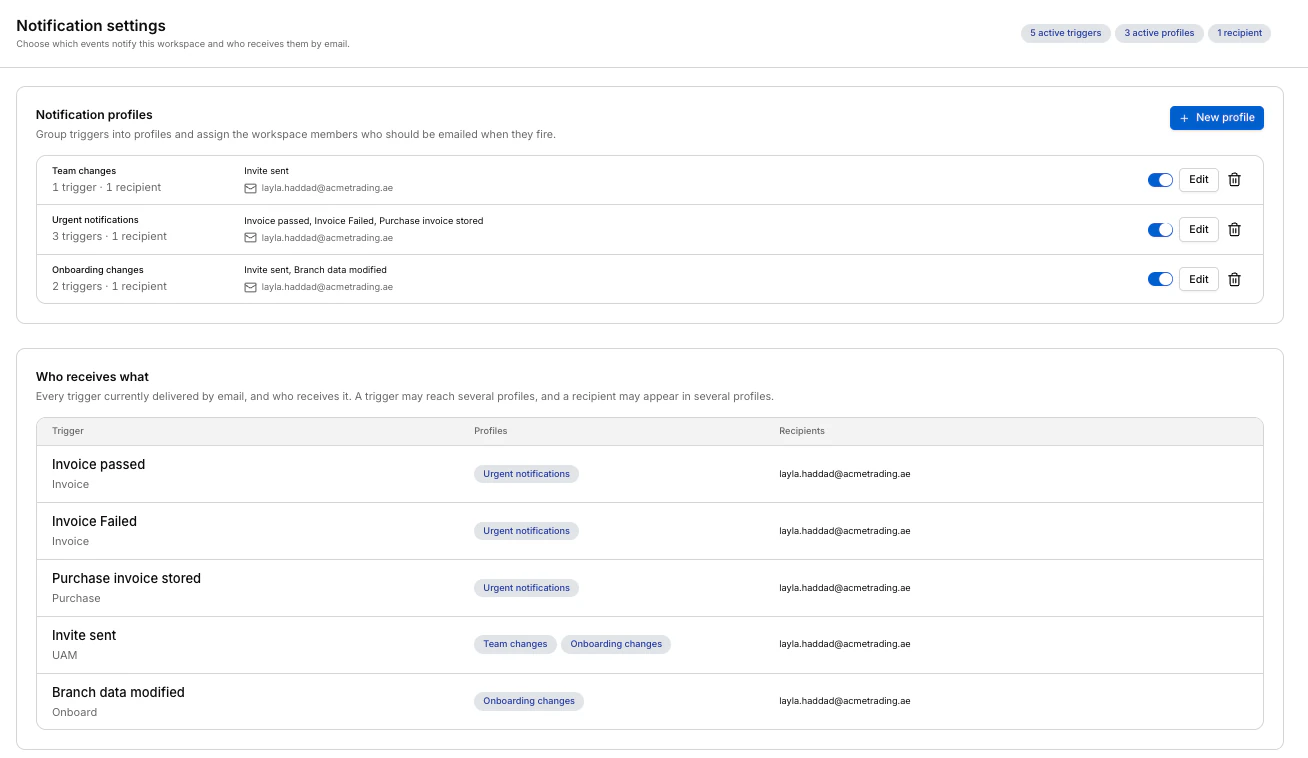Select the Invoice Failed trigger name
This screenshot has width=1308, height=758.
click(95, 522)
